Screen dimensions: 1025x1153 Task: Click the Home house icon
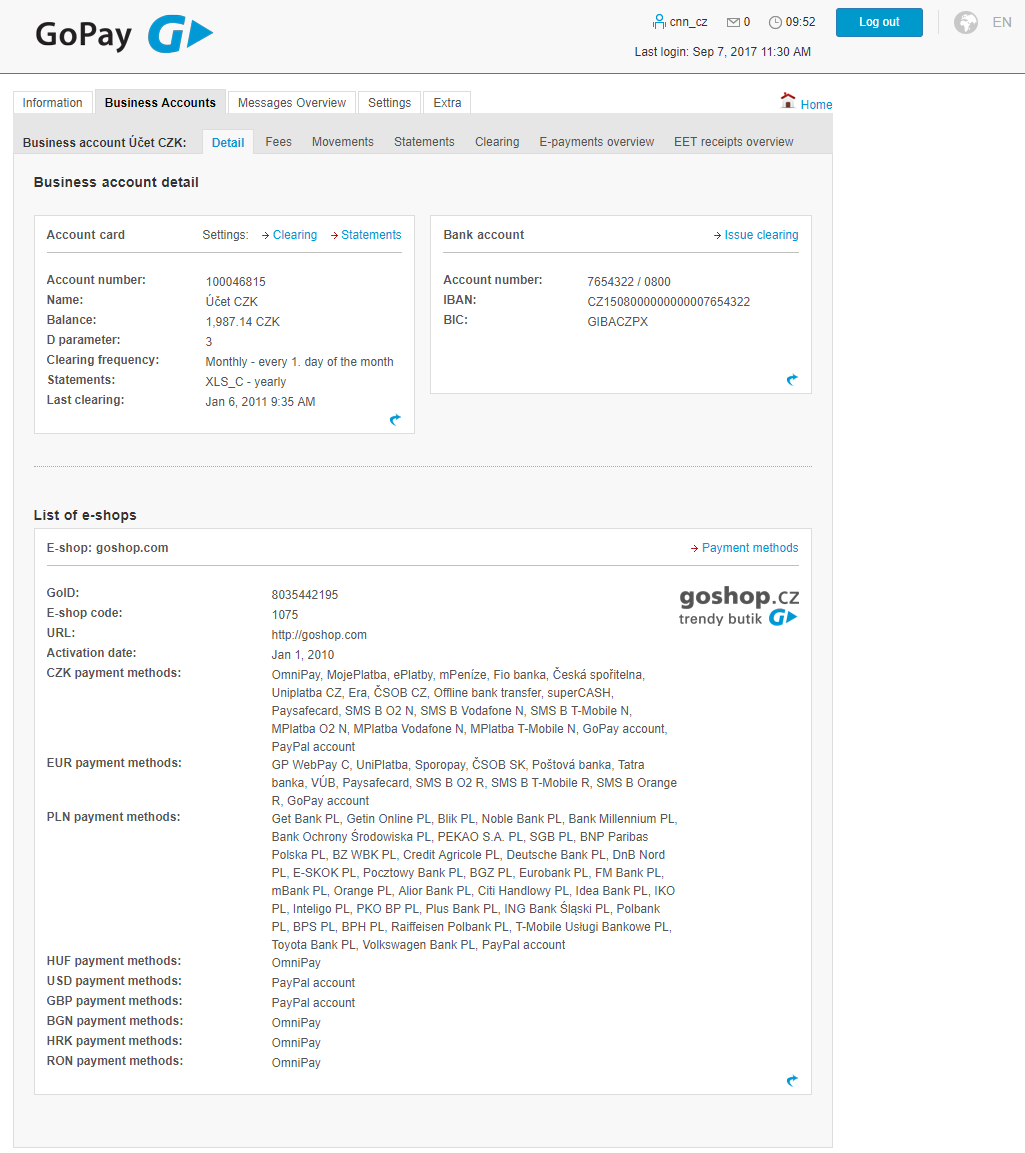point(788,101)
